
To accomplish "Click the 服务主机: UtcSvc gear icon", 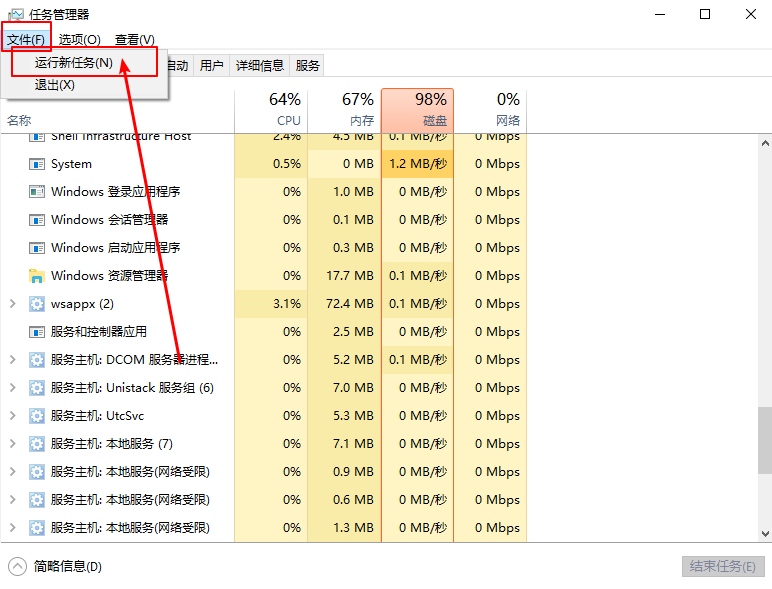I will point(37,416).
